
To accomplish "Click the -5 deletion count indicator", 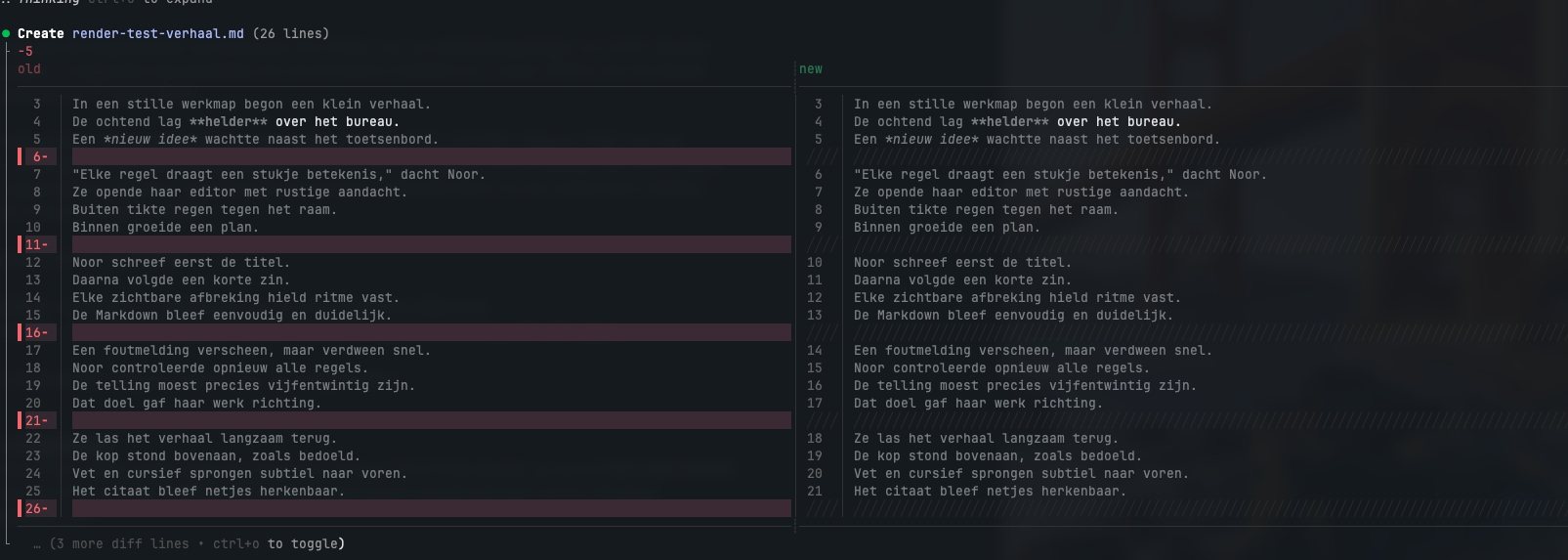I will click(x=25, y=51).
